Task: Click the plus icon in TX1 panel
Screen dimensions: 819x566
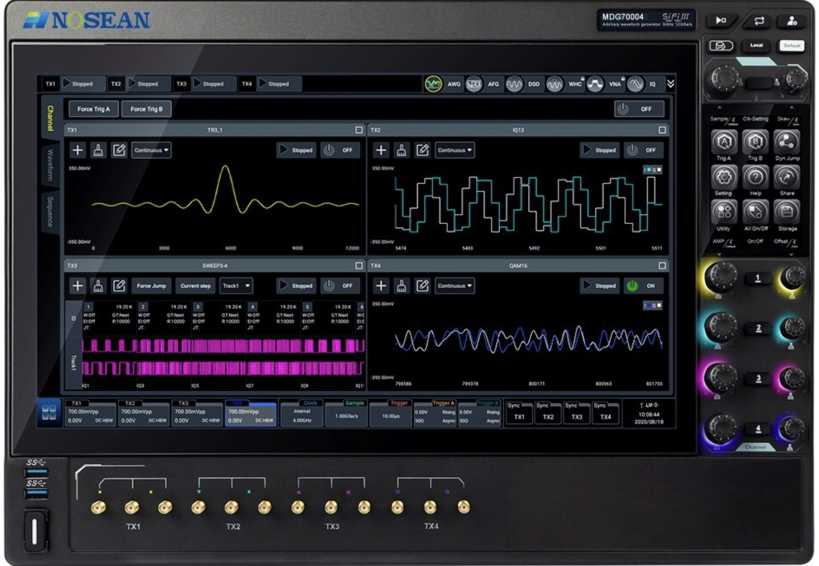Action: click(x=77, y=150)
